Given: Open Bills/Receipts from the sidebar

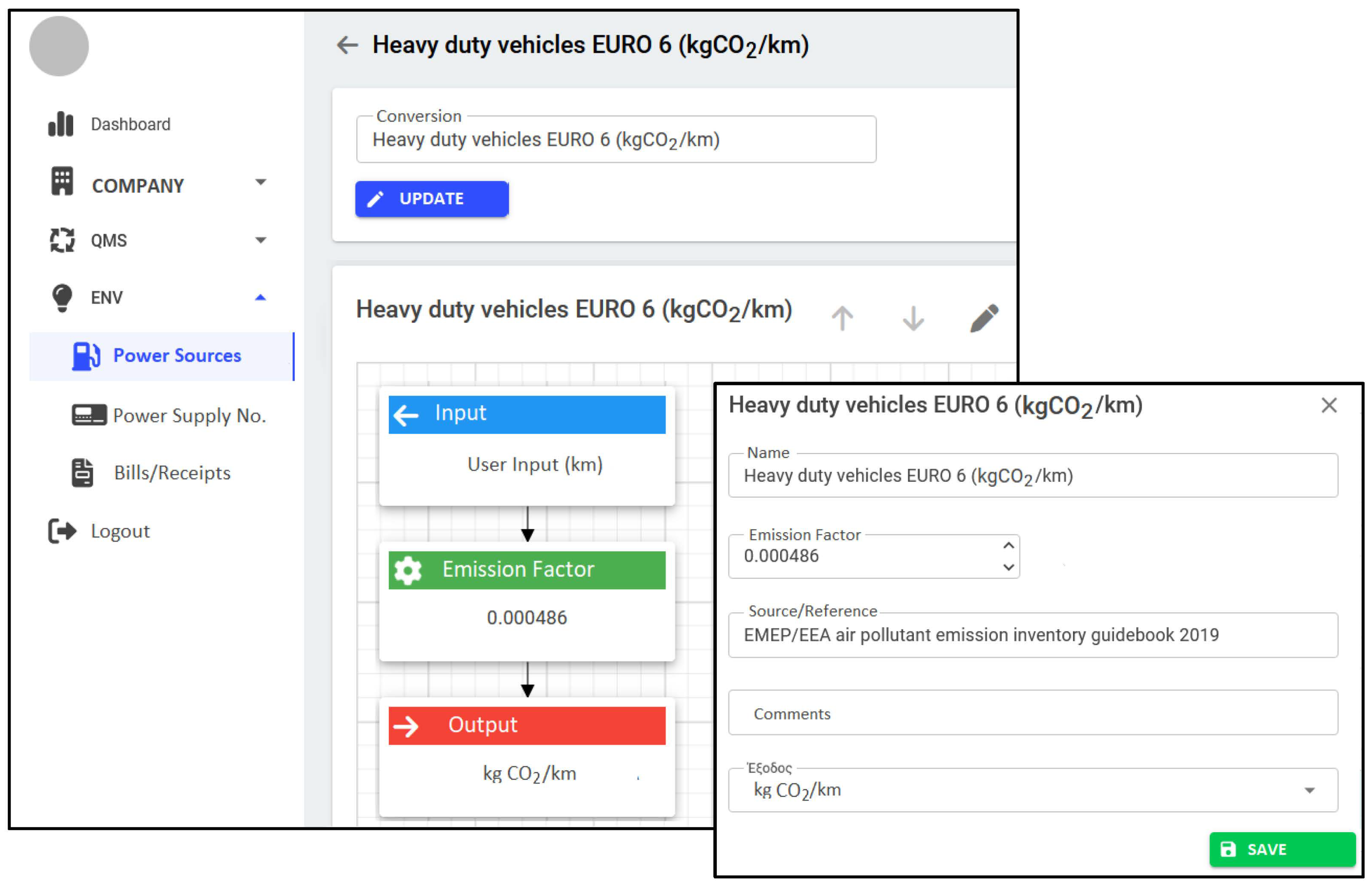Looking at the screenshot, I should coord(172,472).
